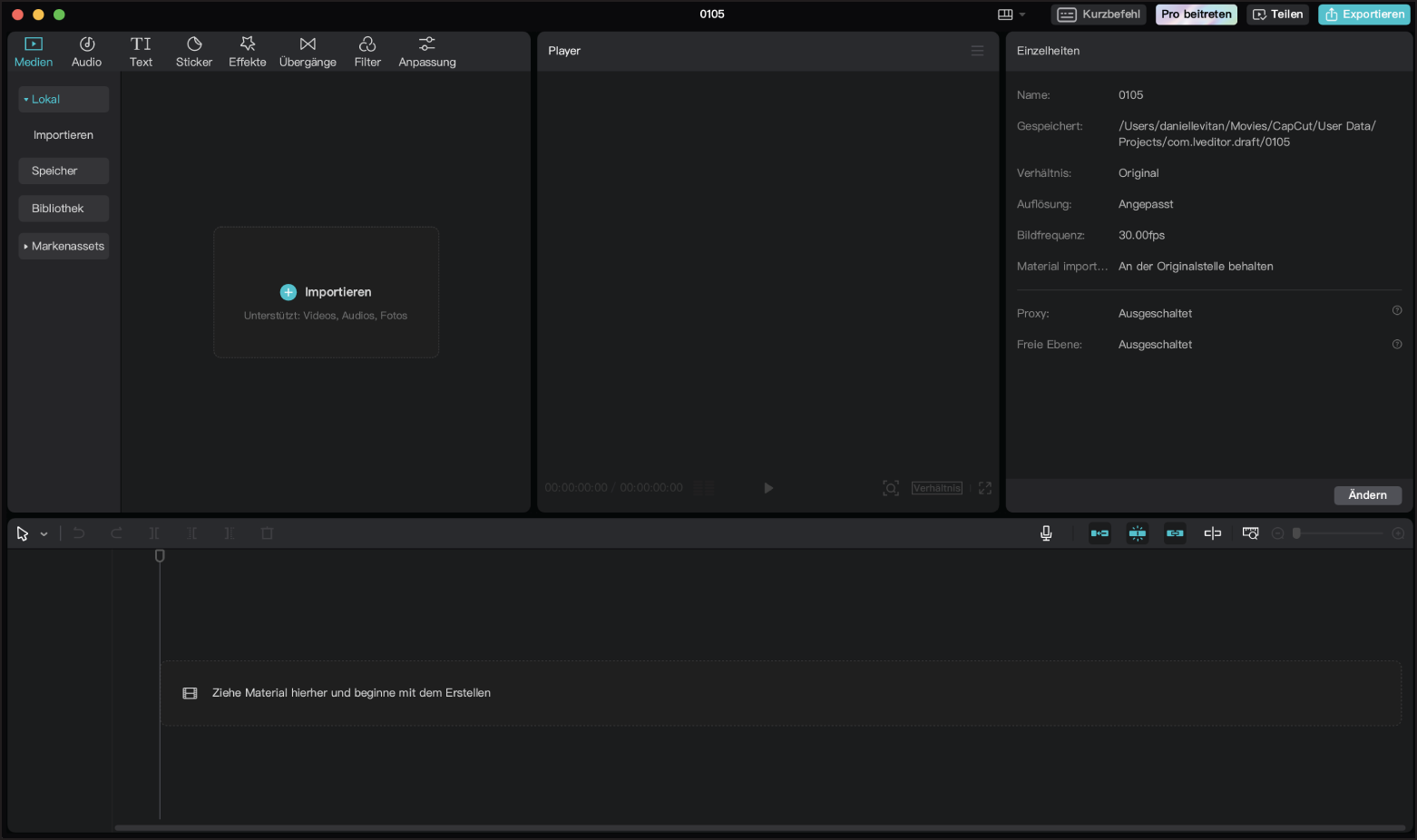Click 'Ziehe Material hierher' drop area
Image resolution: width=1417 pixels, height=840 pixels.
781,693
